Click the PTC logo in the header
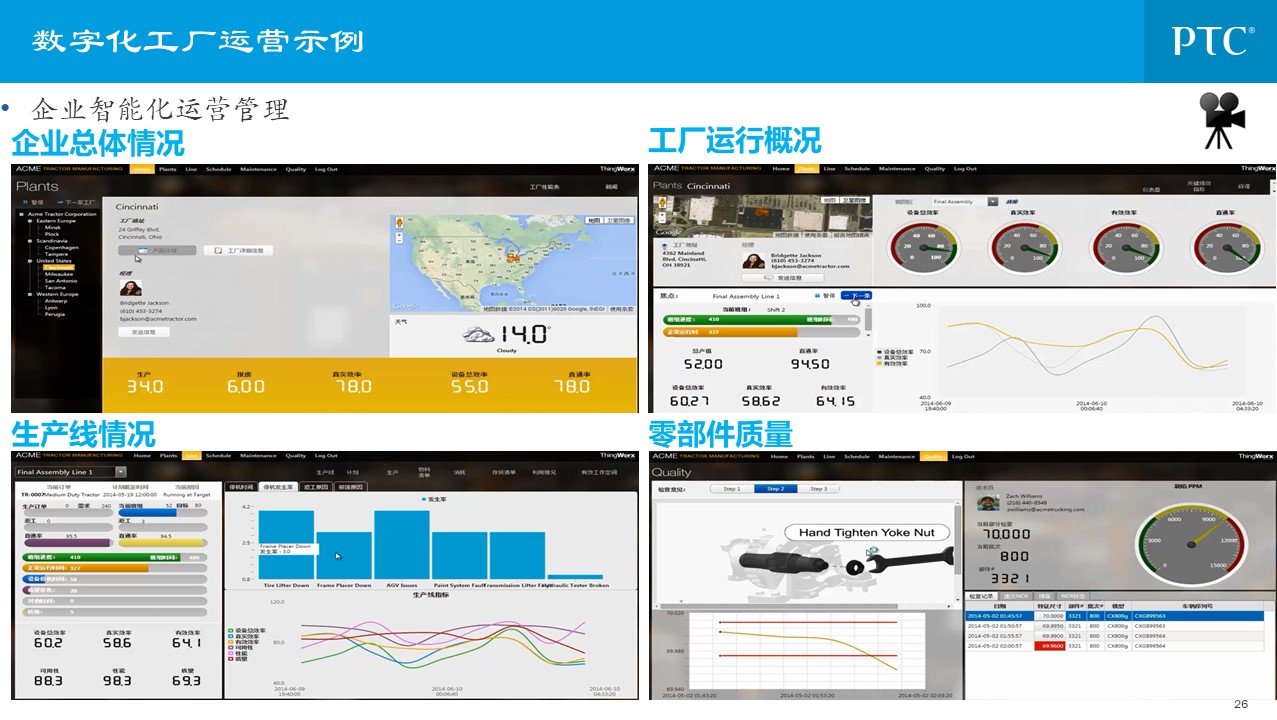The width and height of the screenshot is (1277, 720). tap(1212, 41)
